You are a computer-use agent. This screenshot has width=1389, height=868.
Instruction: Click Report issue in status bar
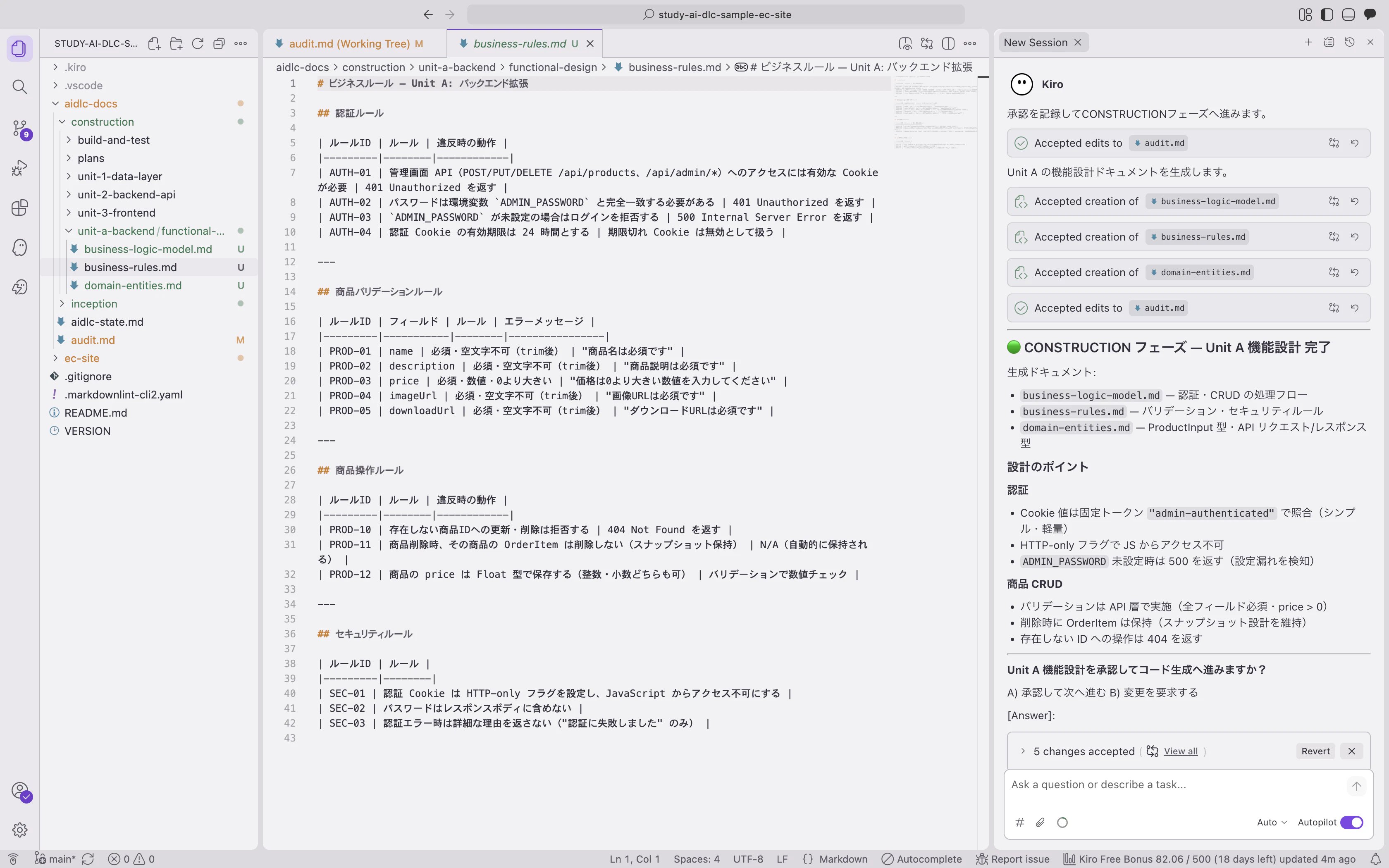point(1013,859)
